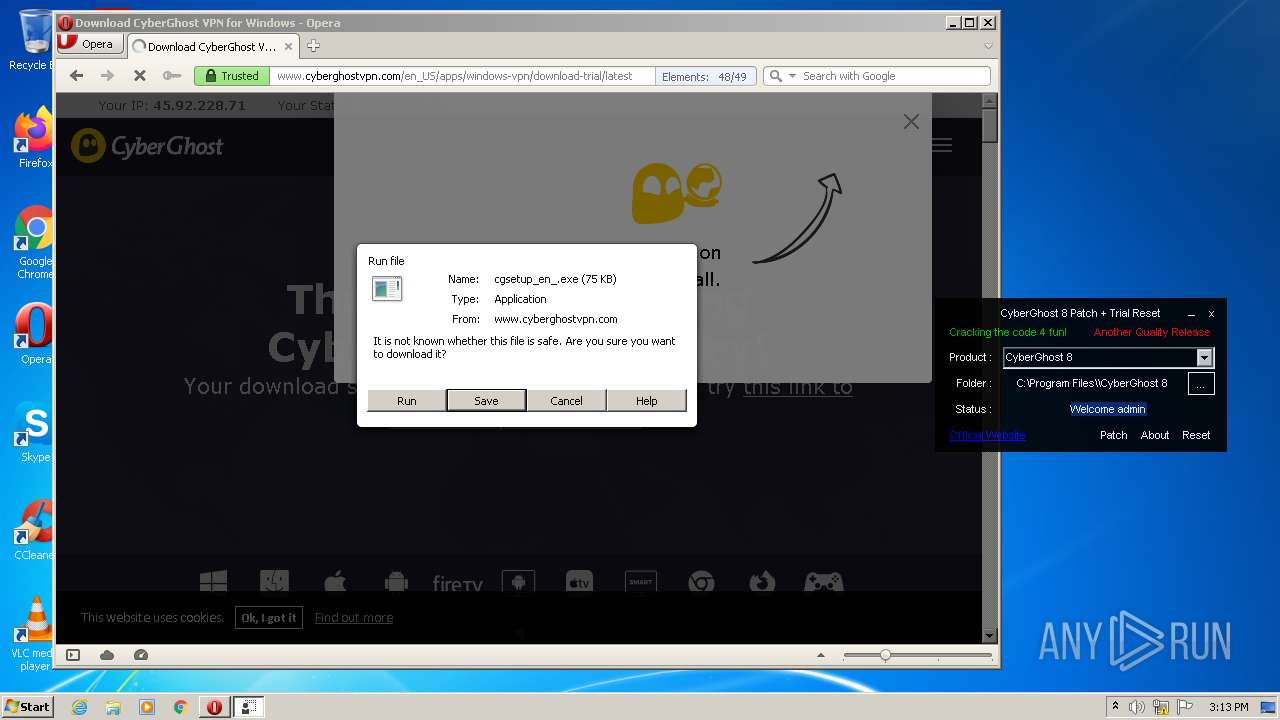Go forward to the next page
Image resolution: width=1280 pixels, height=720 pixels.
click(x=107, y=76)
